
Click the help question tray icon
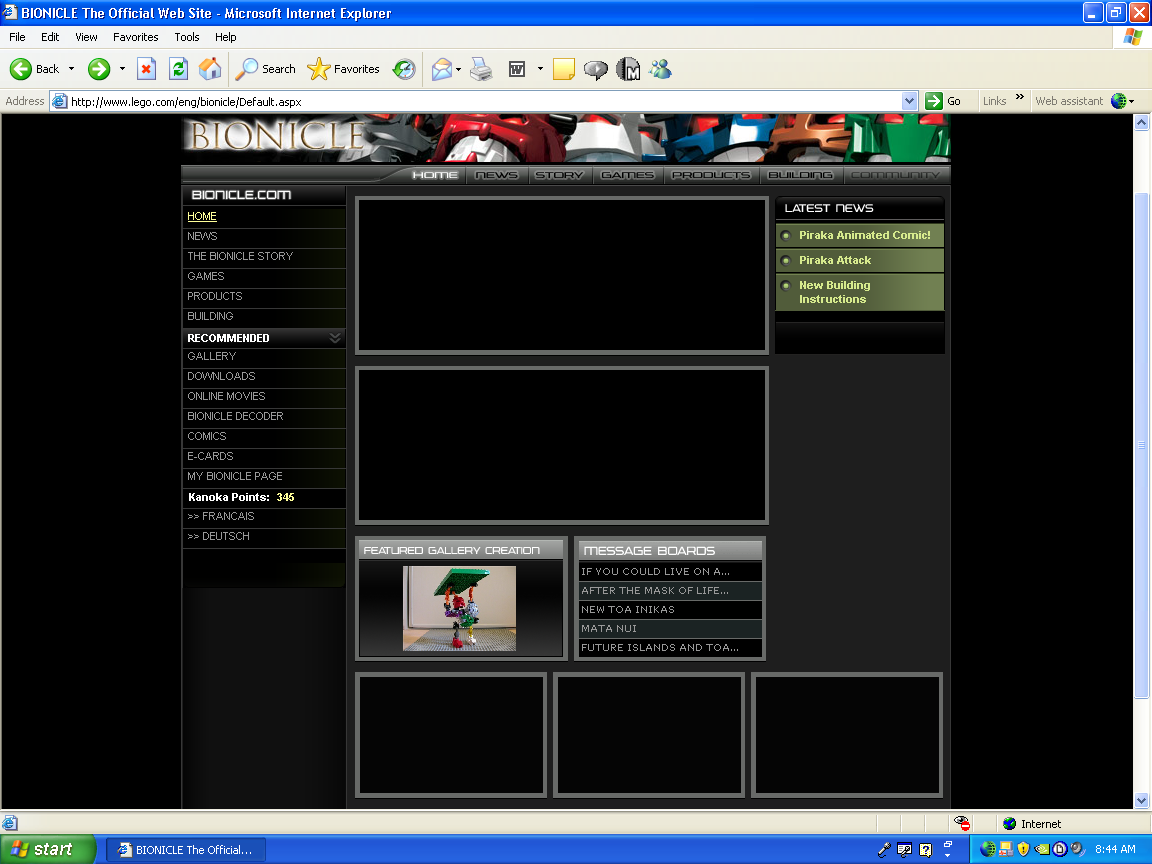click(x=926, y=850)
